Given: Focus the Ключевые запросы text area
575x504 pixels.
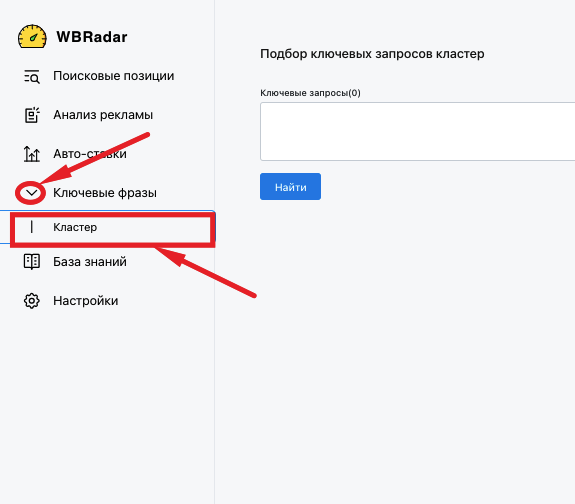Looking at the screenshot, I should [x=417, y=132].
